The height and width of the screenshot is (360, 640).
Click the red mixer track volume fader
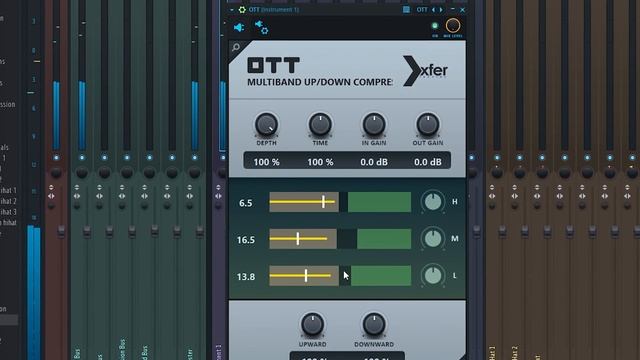click(x=61, y=231)
